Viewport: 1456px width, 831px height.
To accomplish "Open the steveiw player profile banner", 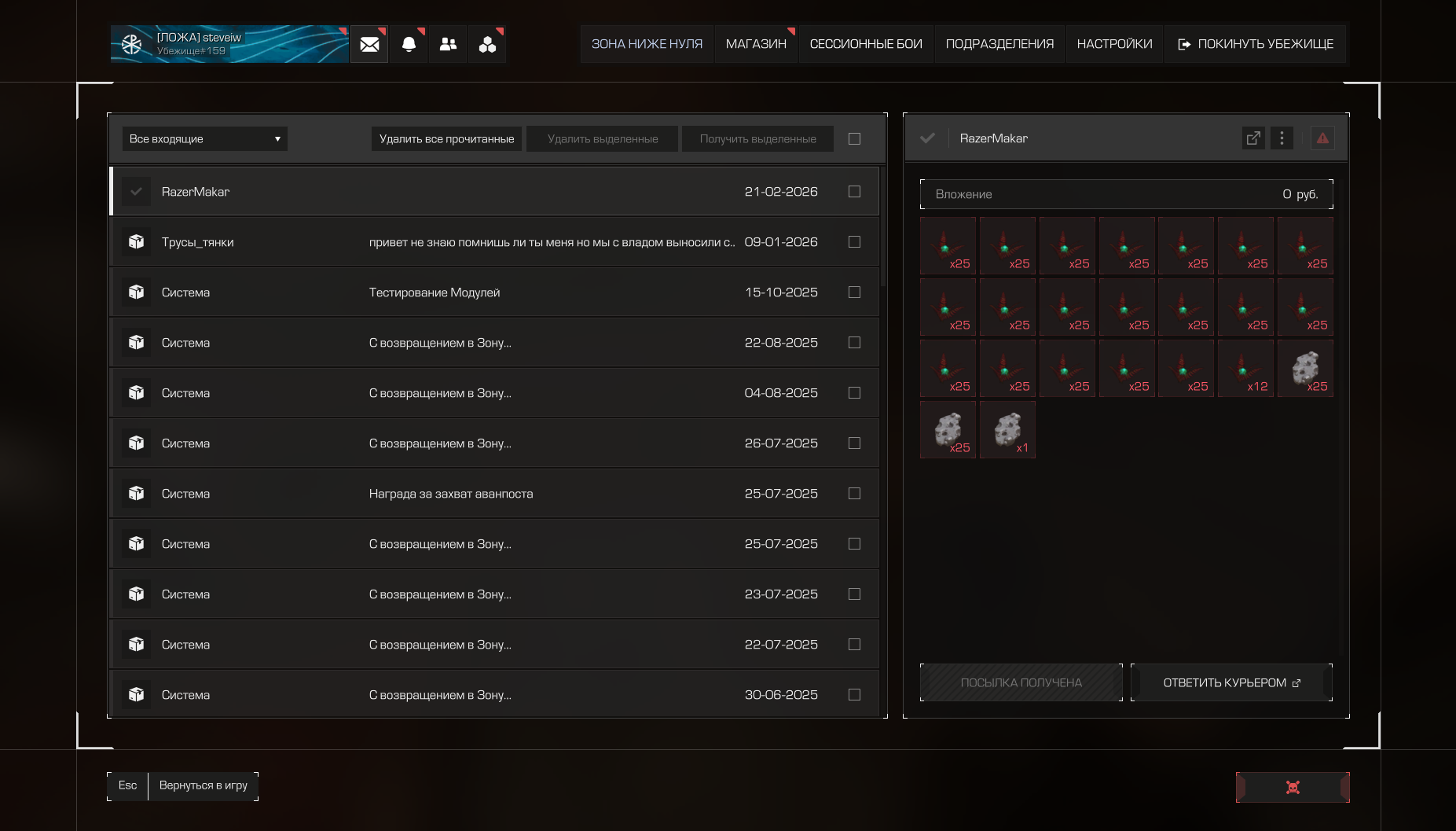I will [229, 44].
